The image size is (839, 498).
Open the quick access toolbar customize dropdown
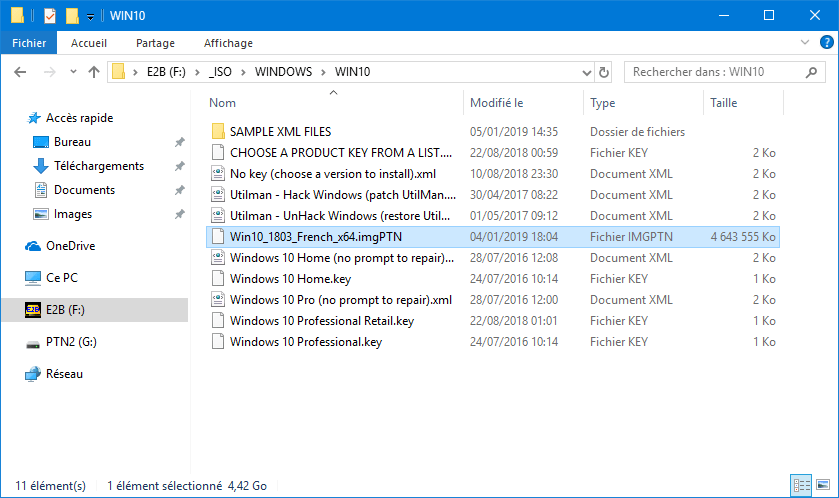(90, 17)
